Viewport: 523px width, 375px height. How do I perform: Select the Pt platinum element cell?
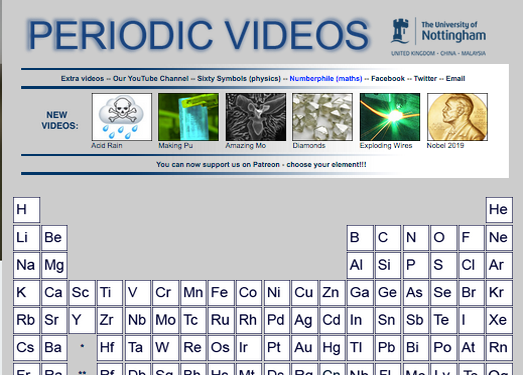point(277,348)
